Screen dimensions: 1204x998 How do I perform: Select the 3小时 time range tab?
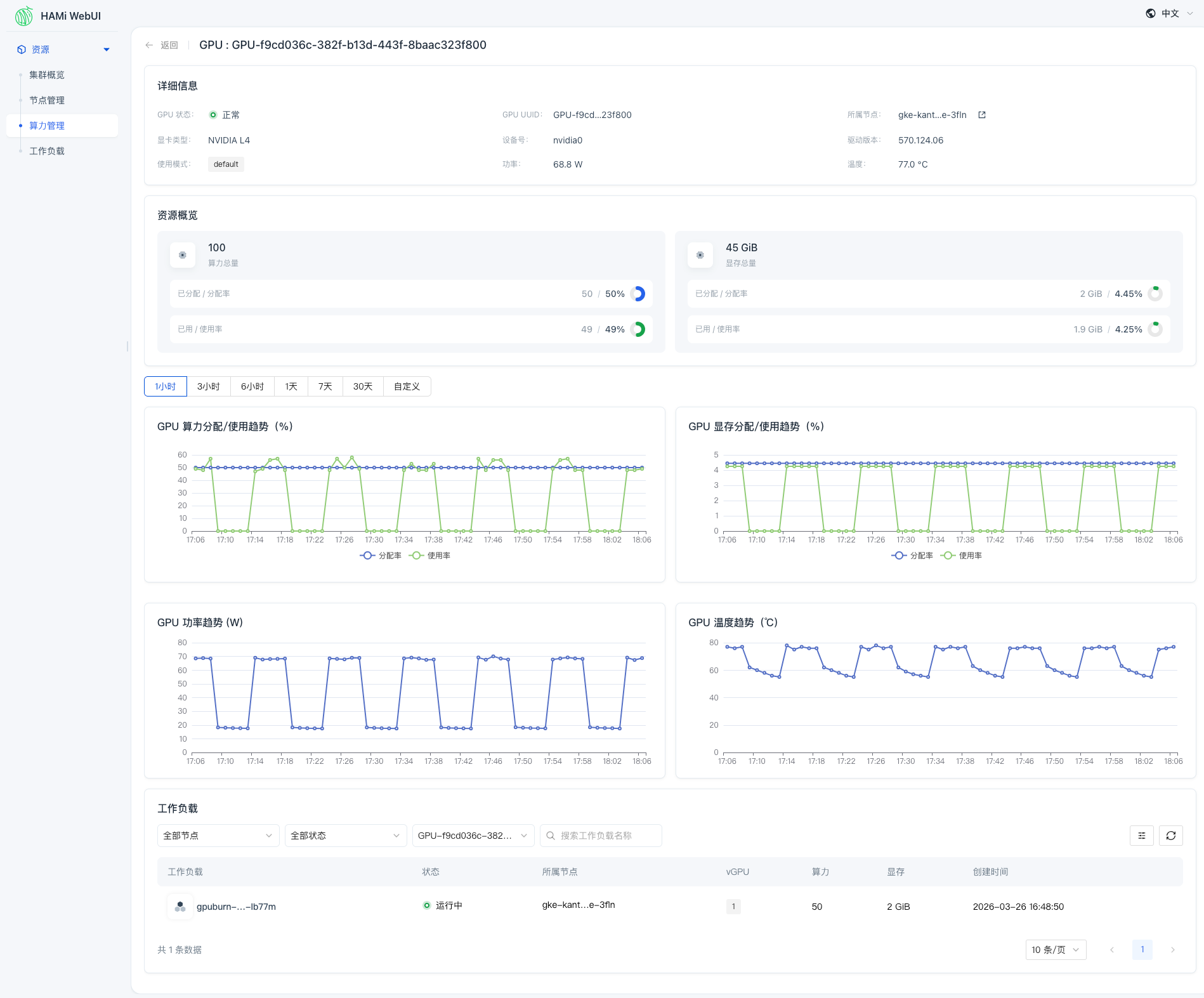tap(208, 386)
